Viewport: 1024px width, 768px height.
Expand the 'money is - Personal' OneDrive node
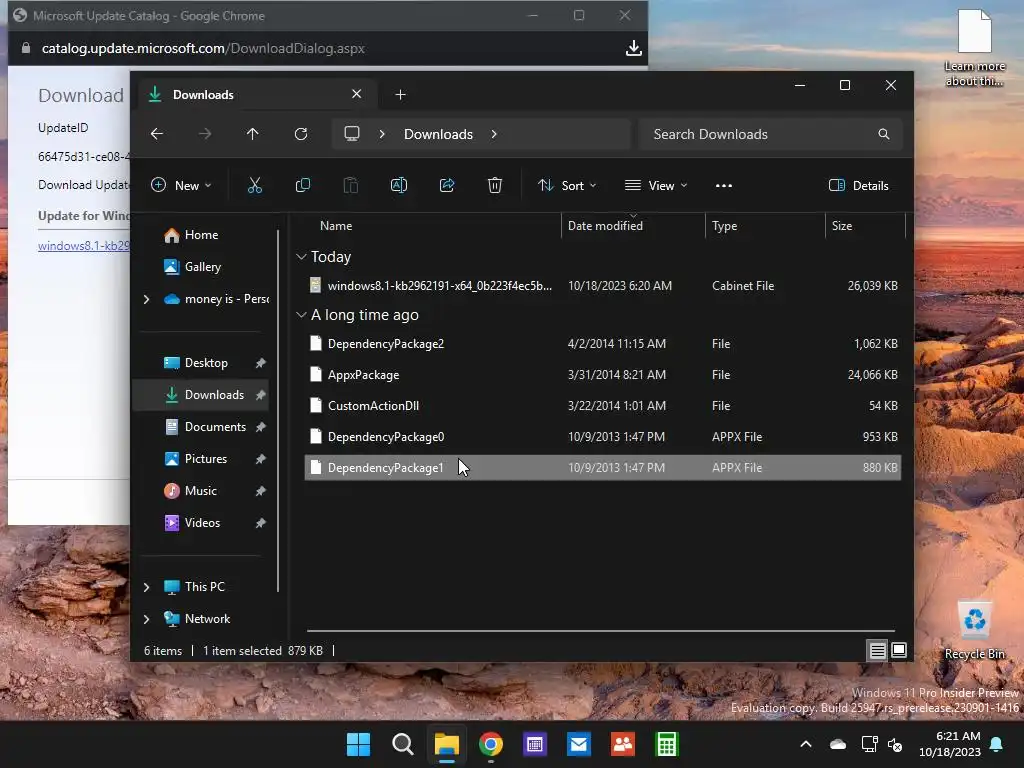(146, 299)
